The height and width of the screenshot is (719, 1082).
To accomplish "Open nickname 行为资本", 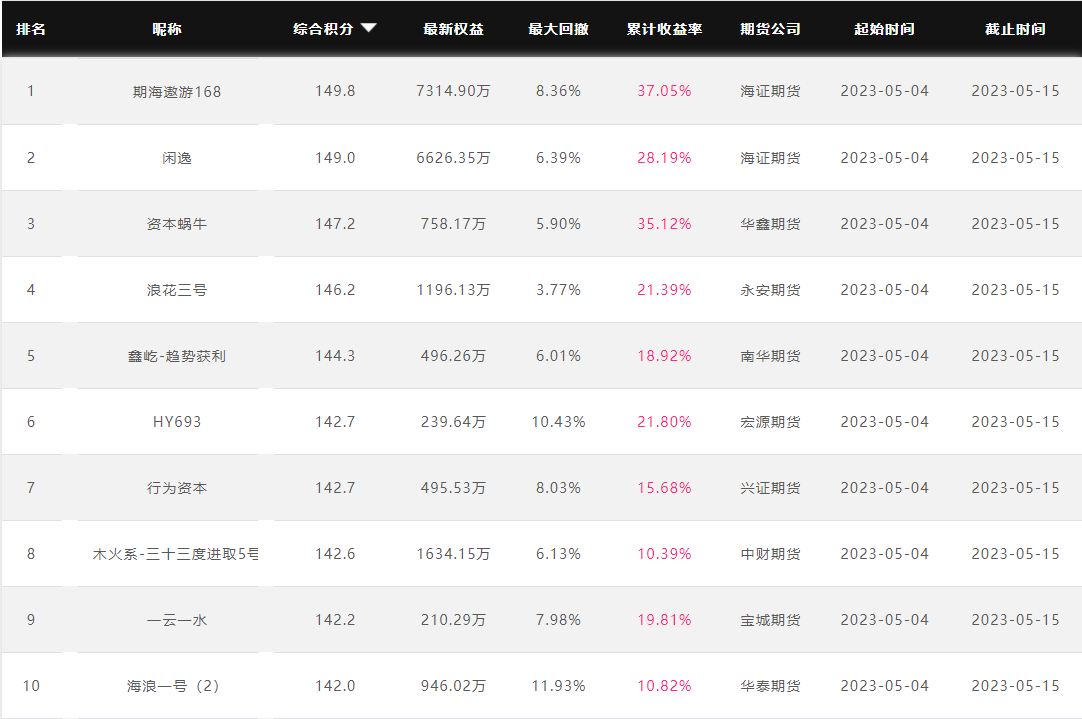I will (177, 488).
